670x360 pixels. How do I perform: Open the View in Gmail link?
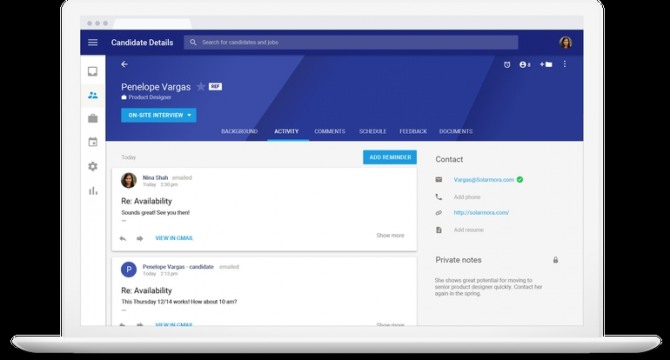174,238
